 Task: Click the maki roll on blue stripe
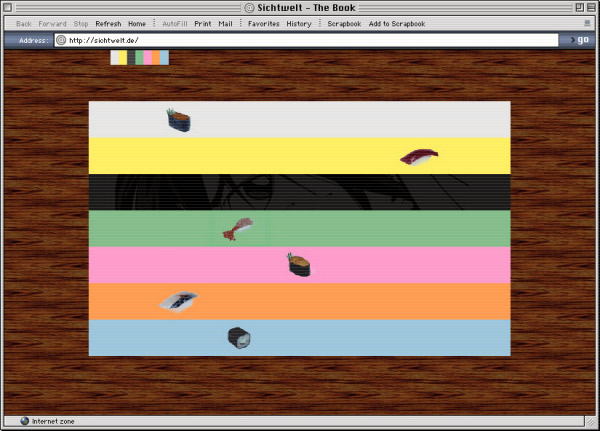pyautogui.click(x=239, y=338)
